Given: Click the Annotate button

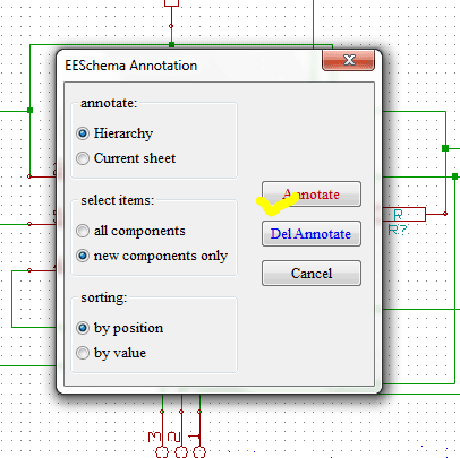Looking at the screenshot, I should point(311,194).
